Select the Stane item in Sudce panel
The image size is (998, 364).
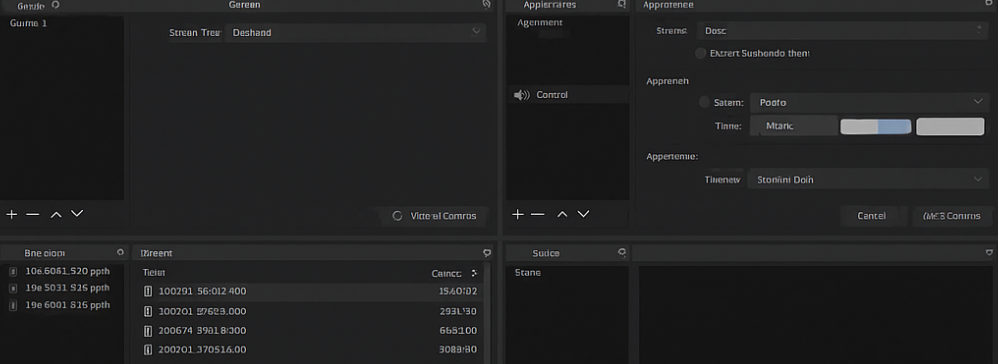(x=528, y=272)
